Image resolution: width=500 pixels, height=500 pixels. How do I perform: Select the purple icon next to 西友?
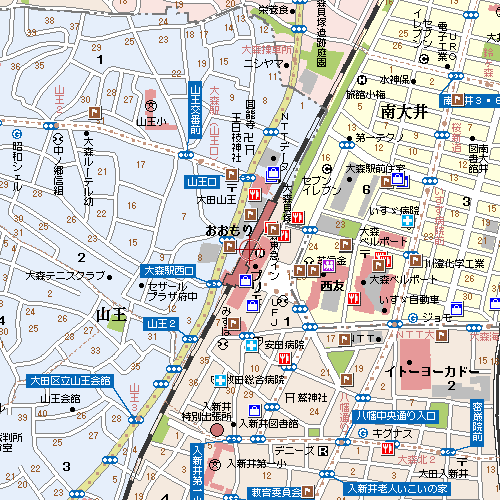click(x=328, y=266)
